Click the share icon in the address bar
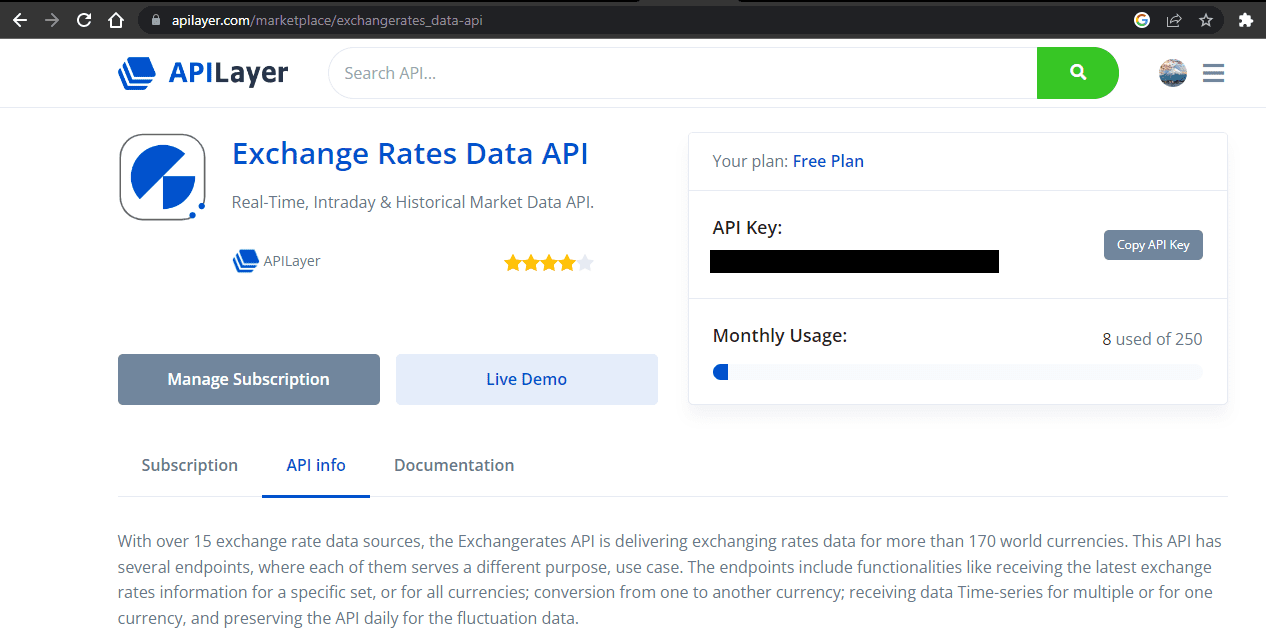 point(1173,19)
